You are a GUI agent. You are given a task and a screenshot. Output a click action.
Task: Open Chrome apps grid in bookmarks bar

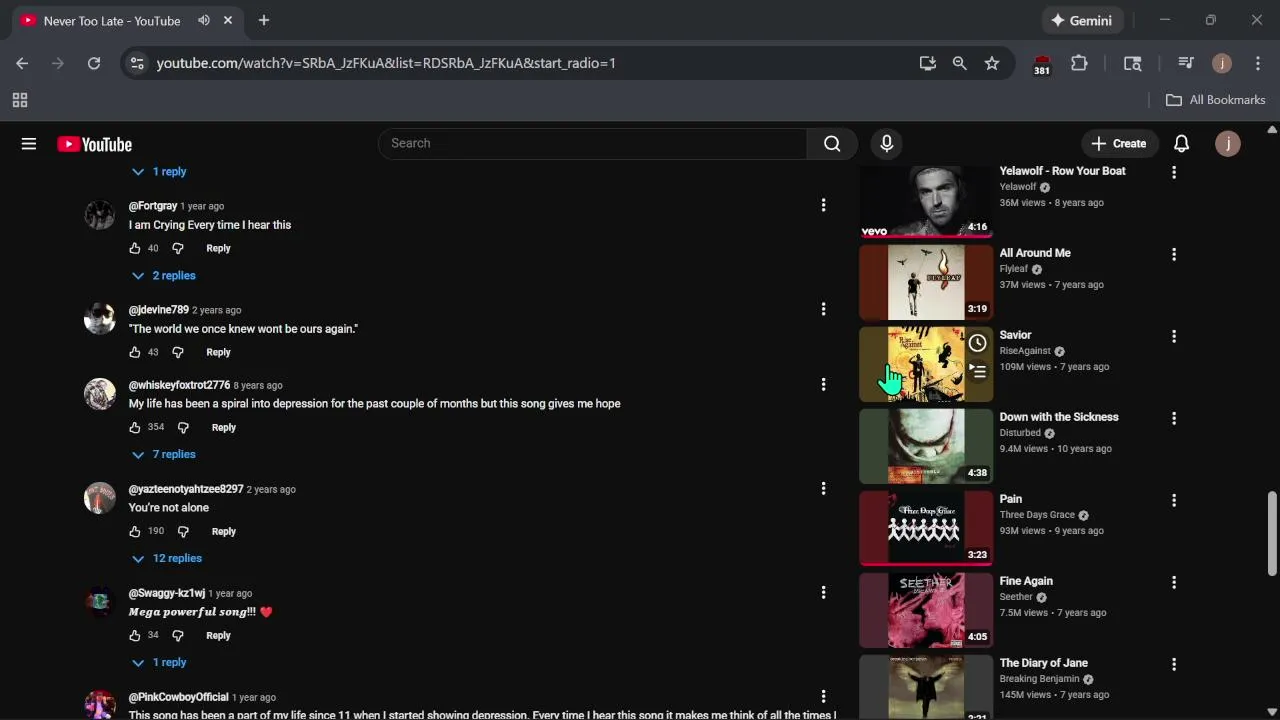[x=20, y=100]
